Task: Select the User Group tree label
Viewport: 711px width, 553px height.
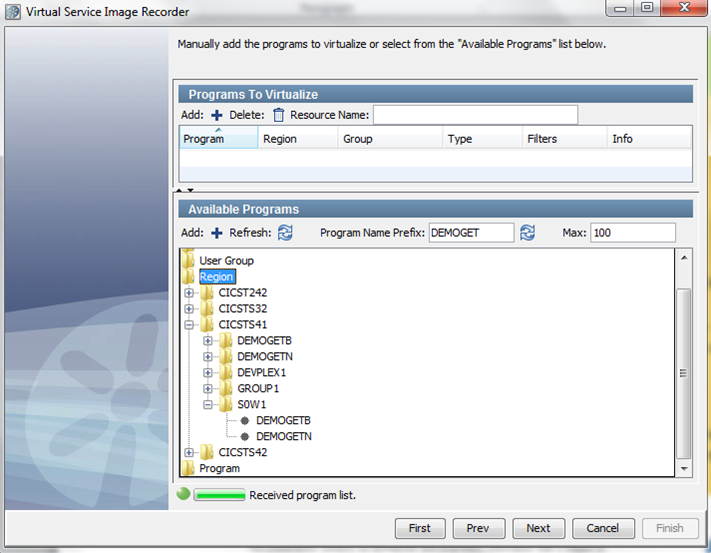Action: tap(226, 261)
